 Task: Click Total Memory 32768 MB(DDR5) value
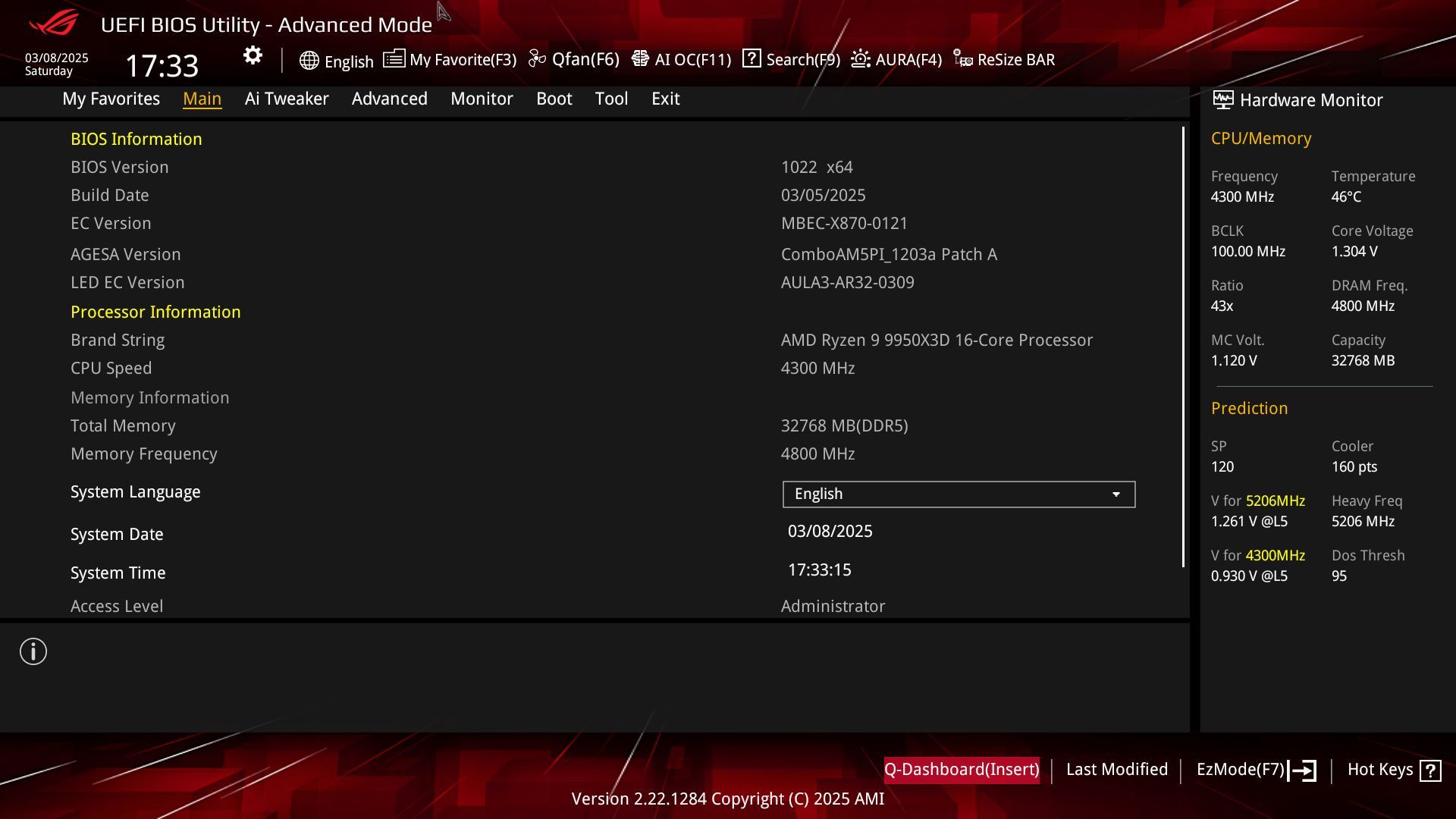[845, 426]
